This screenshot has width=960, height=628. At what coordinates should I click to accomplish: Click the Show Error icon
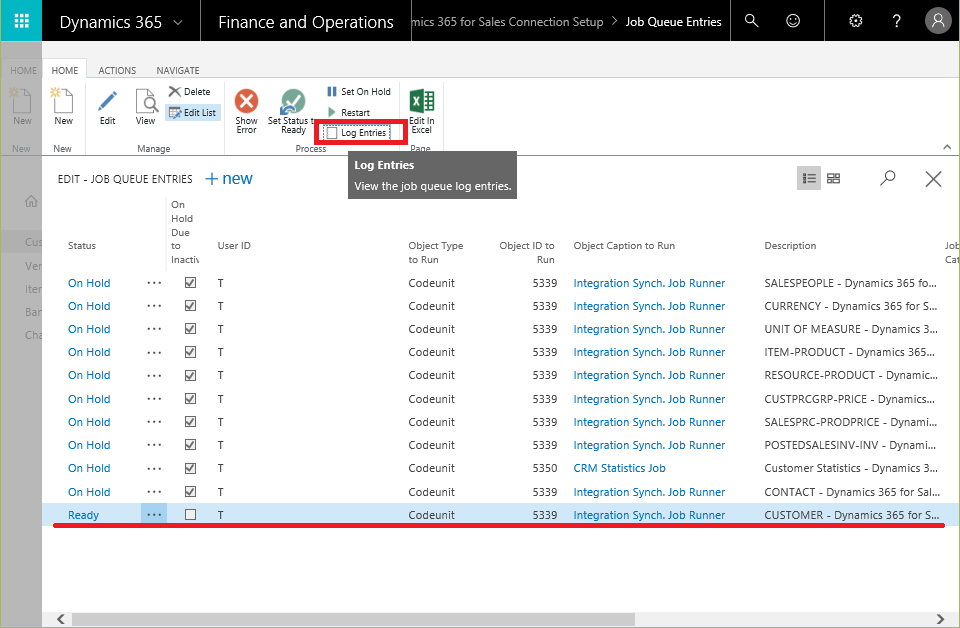pos(246,102)
